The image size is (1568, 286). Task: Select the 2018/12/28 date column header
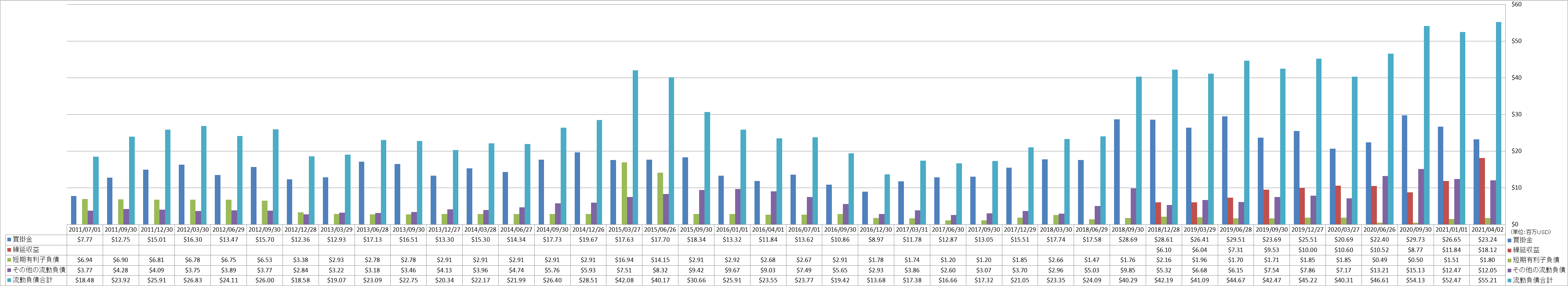click(x=1164, y=230)
